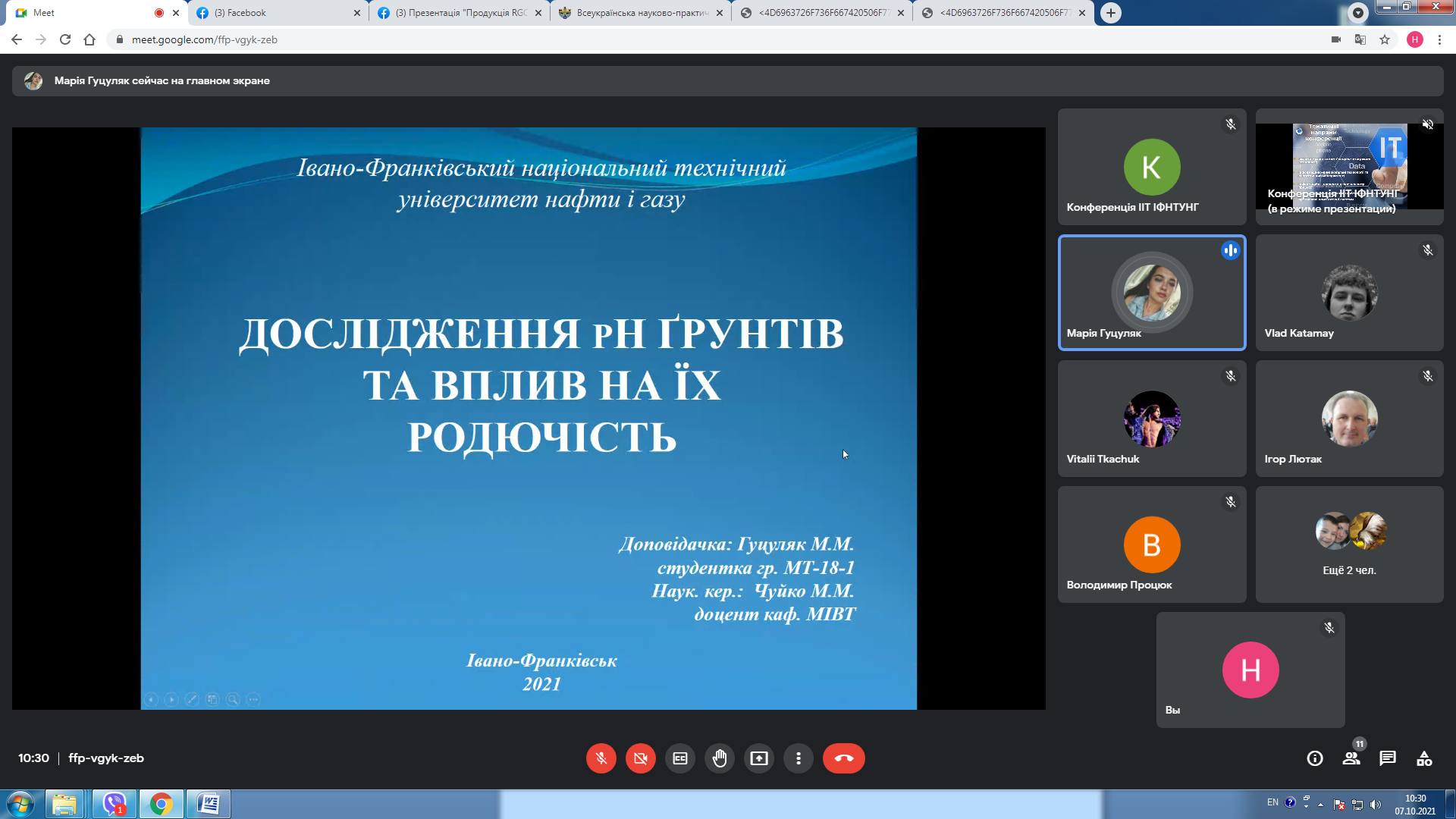Open the chat with everyone panel
This screenshot has height=819, width=1456.
(1387, 758)
